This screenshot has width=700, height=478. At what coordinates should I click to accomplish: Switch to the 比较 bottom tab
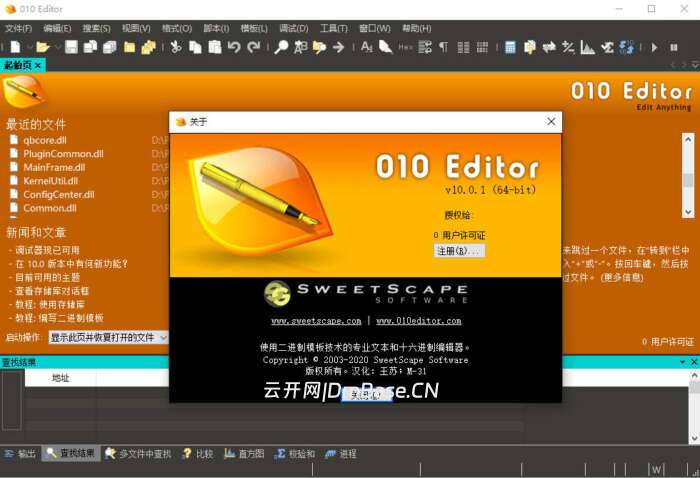tap(198, 454)
